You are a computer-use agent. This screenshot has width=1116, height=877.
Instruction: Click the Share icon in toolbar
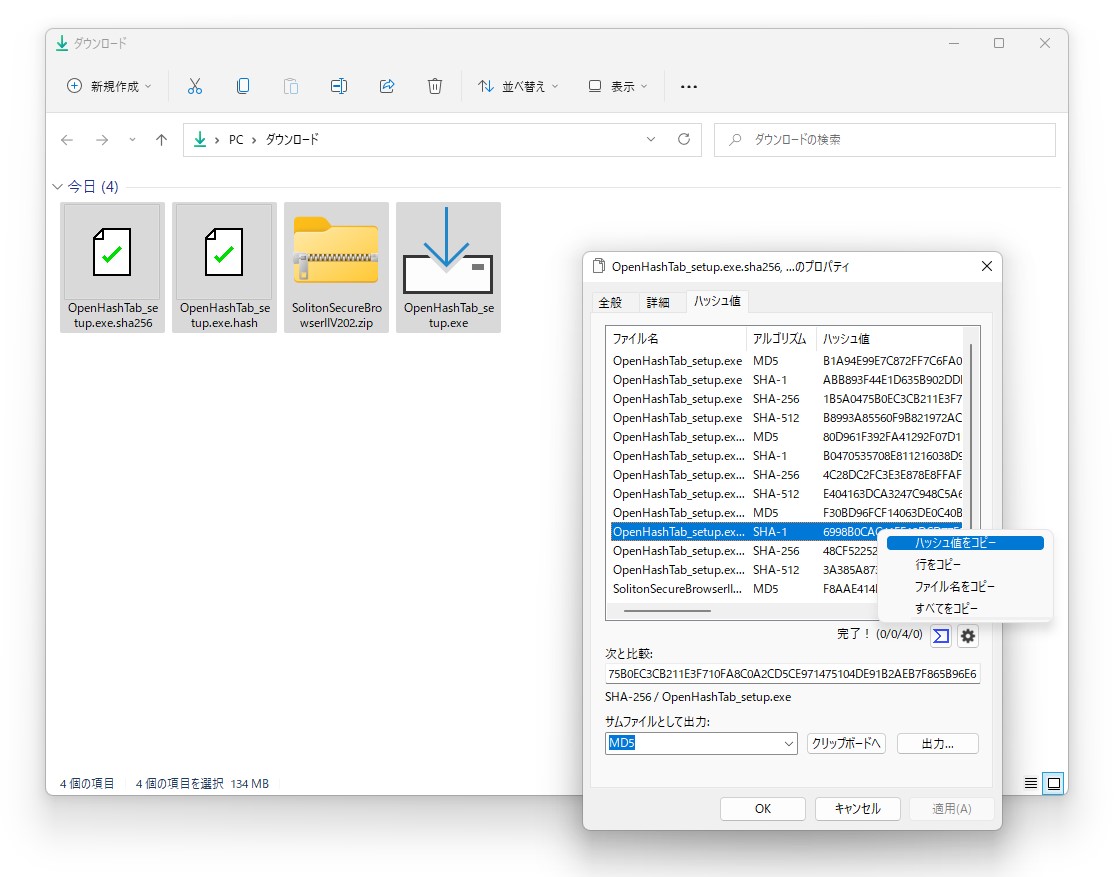pyautogui.click(x=387, y=86)
